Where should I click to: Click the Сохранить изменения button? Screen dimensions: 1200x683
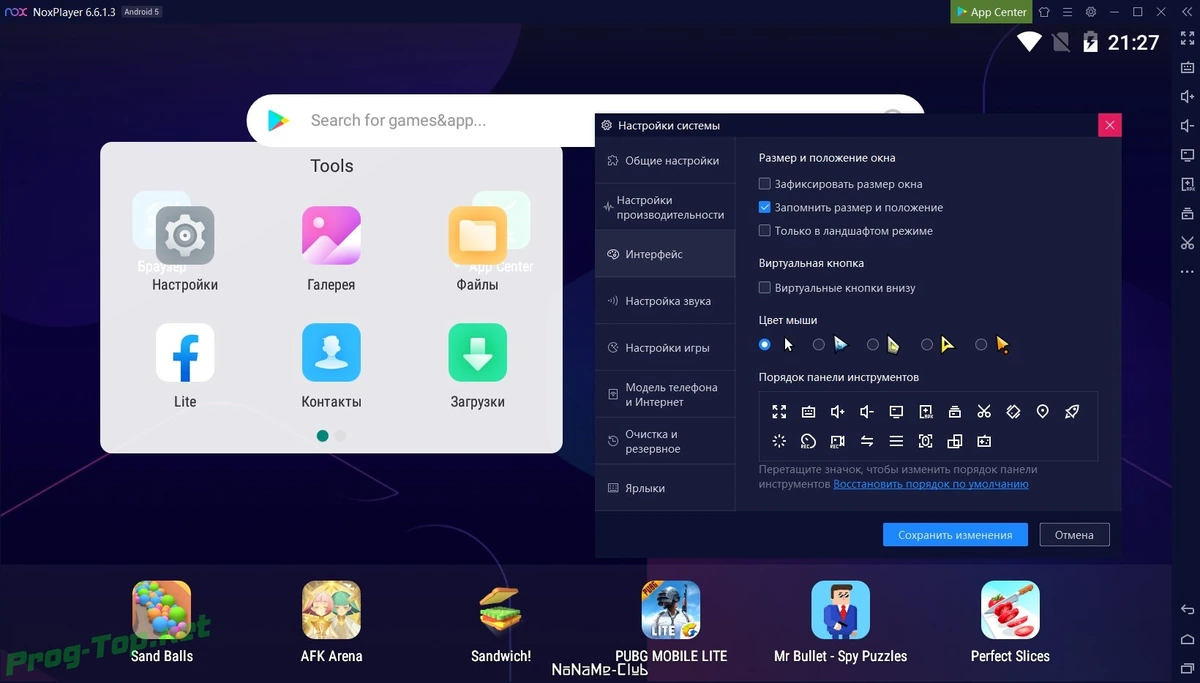point(955,534)
